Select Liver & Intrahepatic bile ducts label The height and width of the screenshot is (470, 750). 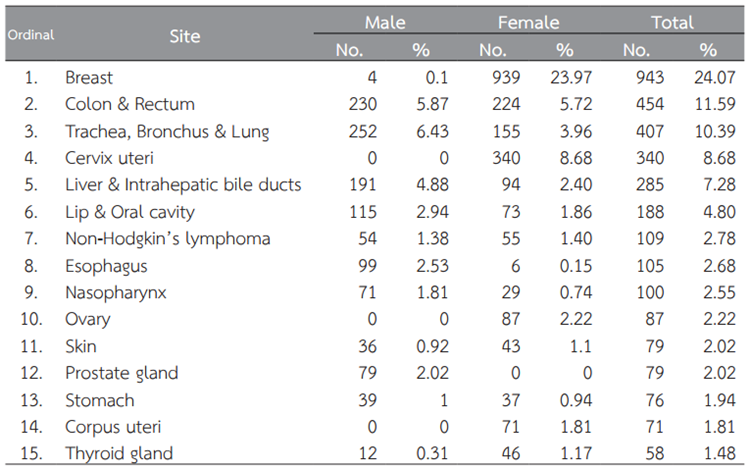(183, 185)
